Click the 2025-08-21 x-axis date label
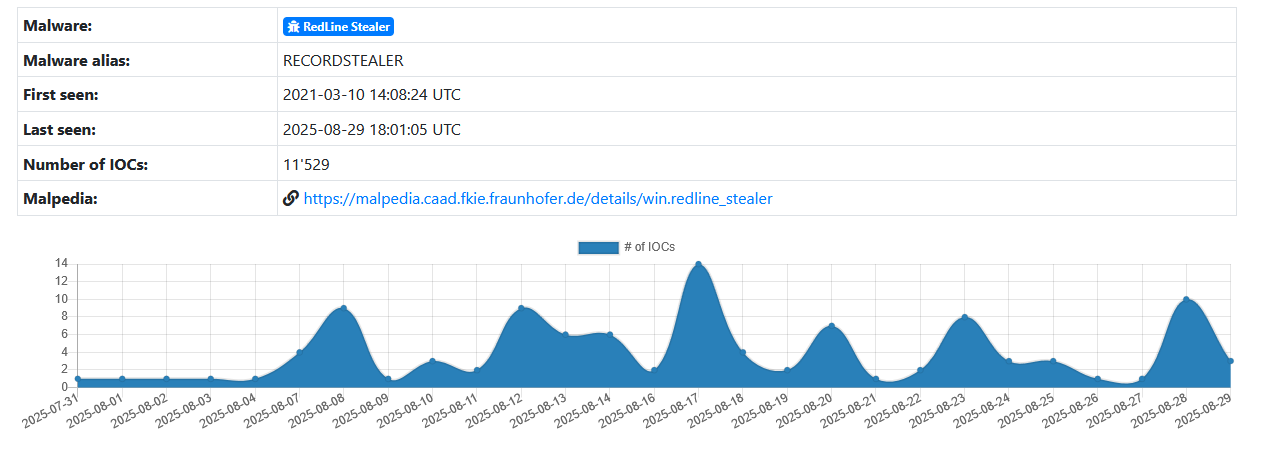The width and height of the screenshot is (1269, 471). [849, 409]
